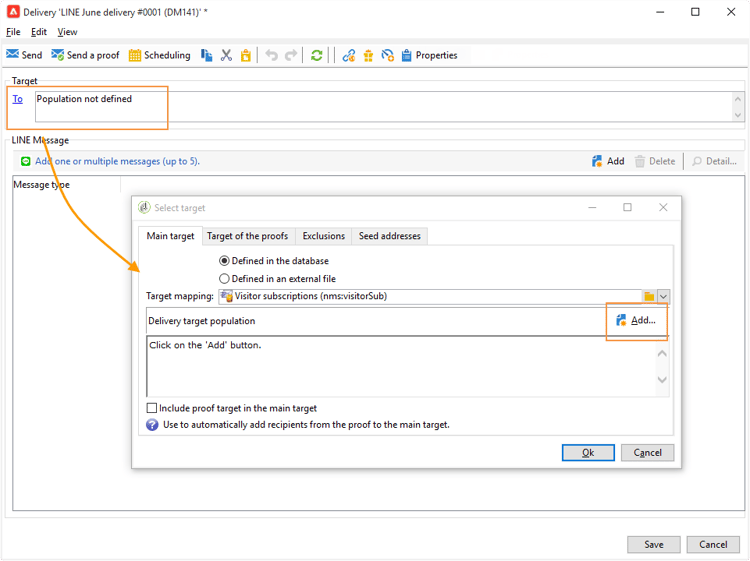Click the orange gift offers icon

(x=368, y=55)
